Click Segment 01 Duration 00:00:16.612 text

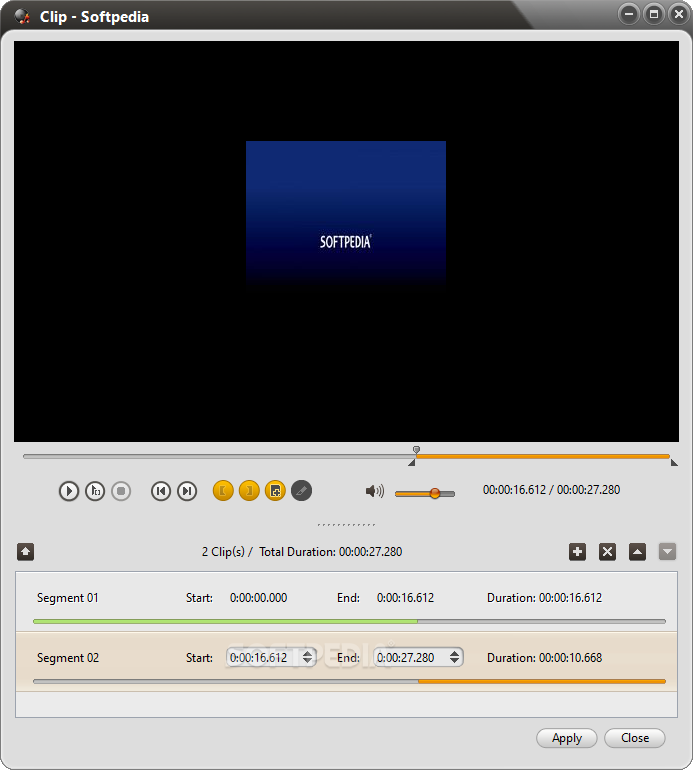pyautogui.click(x=544, y=598)
